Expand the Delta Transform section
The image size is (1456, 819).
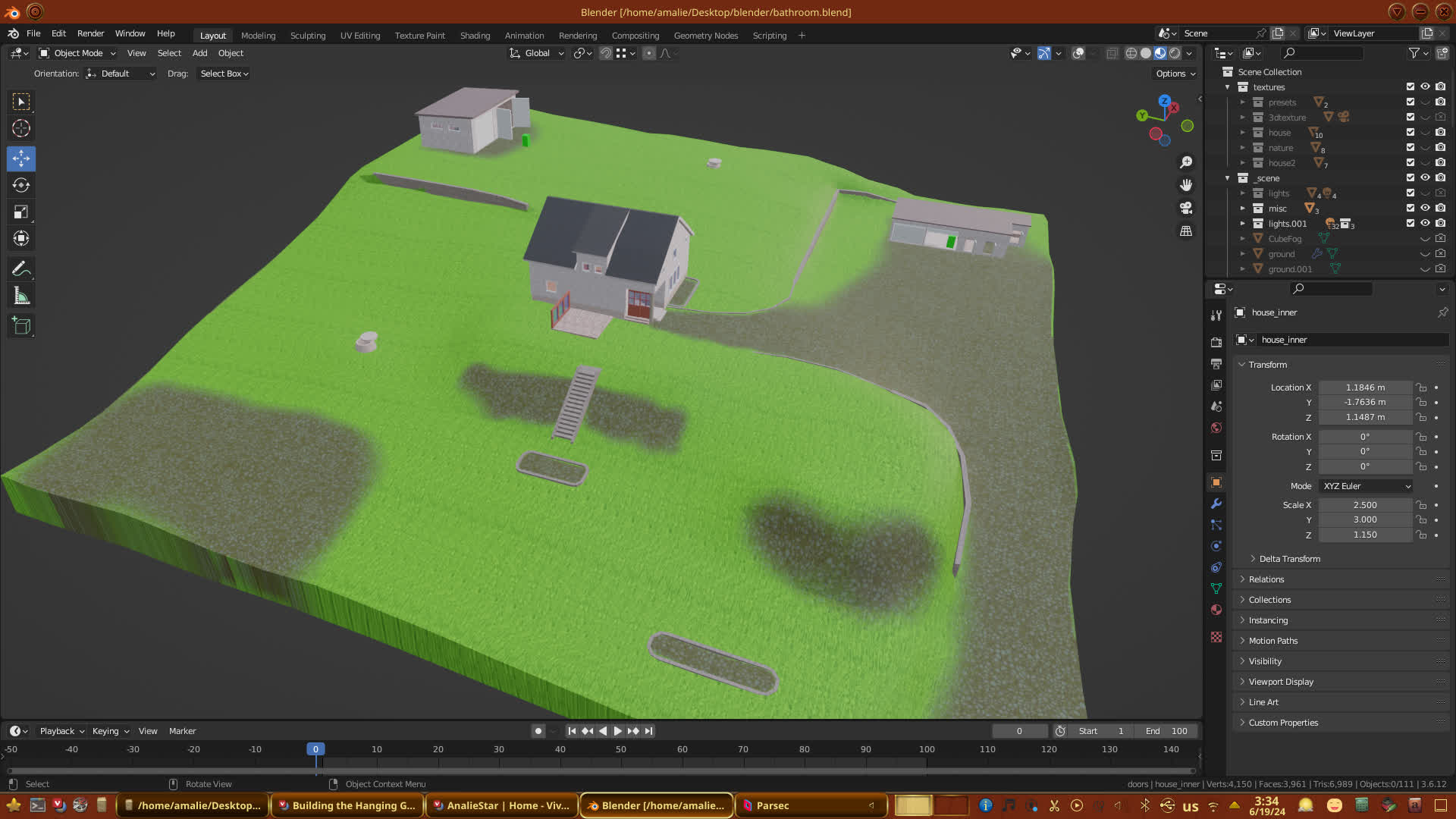pos(1289,559)
